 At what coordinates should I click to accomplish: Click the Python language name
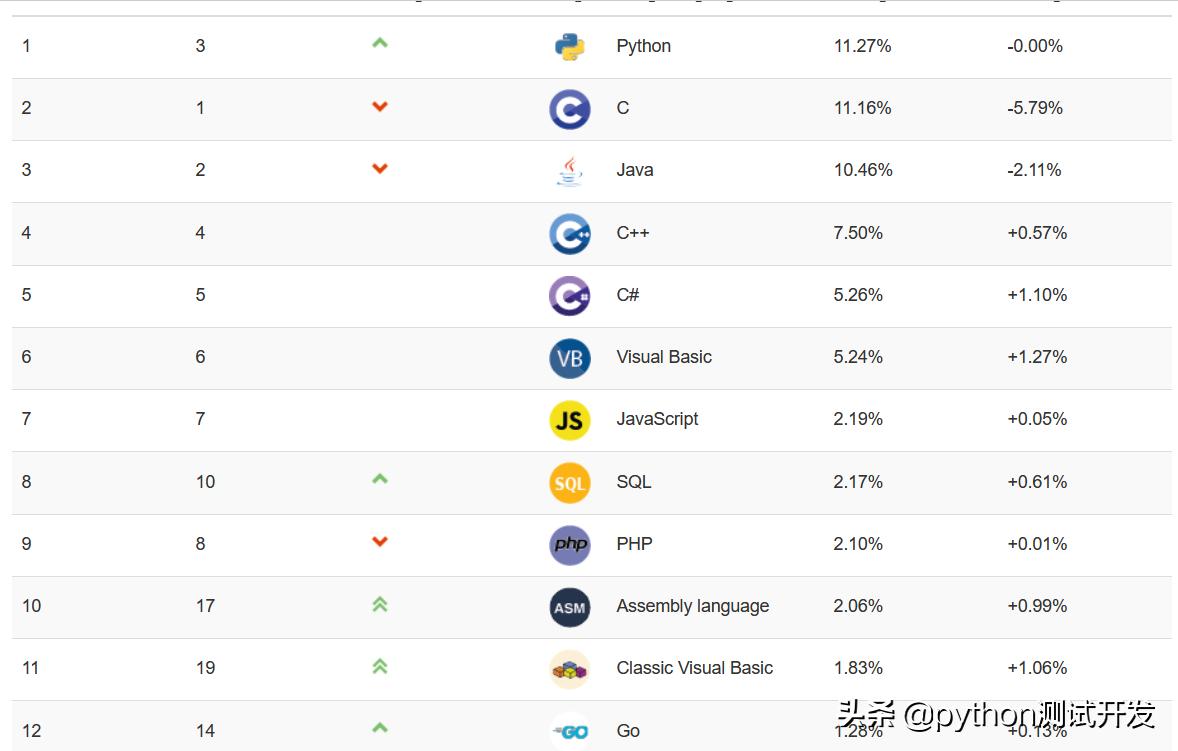(x=643, y=46)
